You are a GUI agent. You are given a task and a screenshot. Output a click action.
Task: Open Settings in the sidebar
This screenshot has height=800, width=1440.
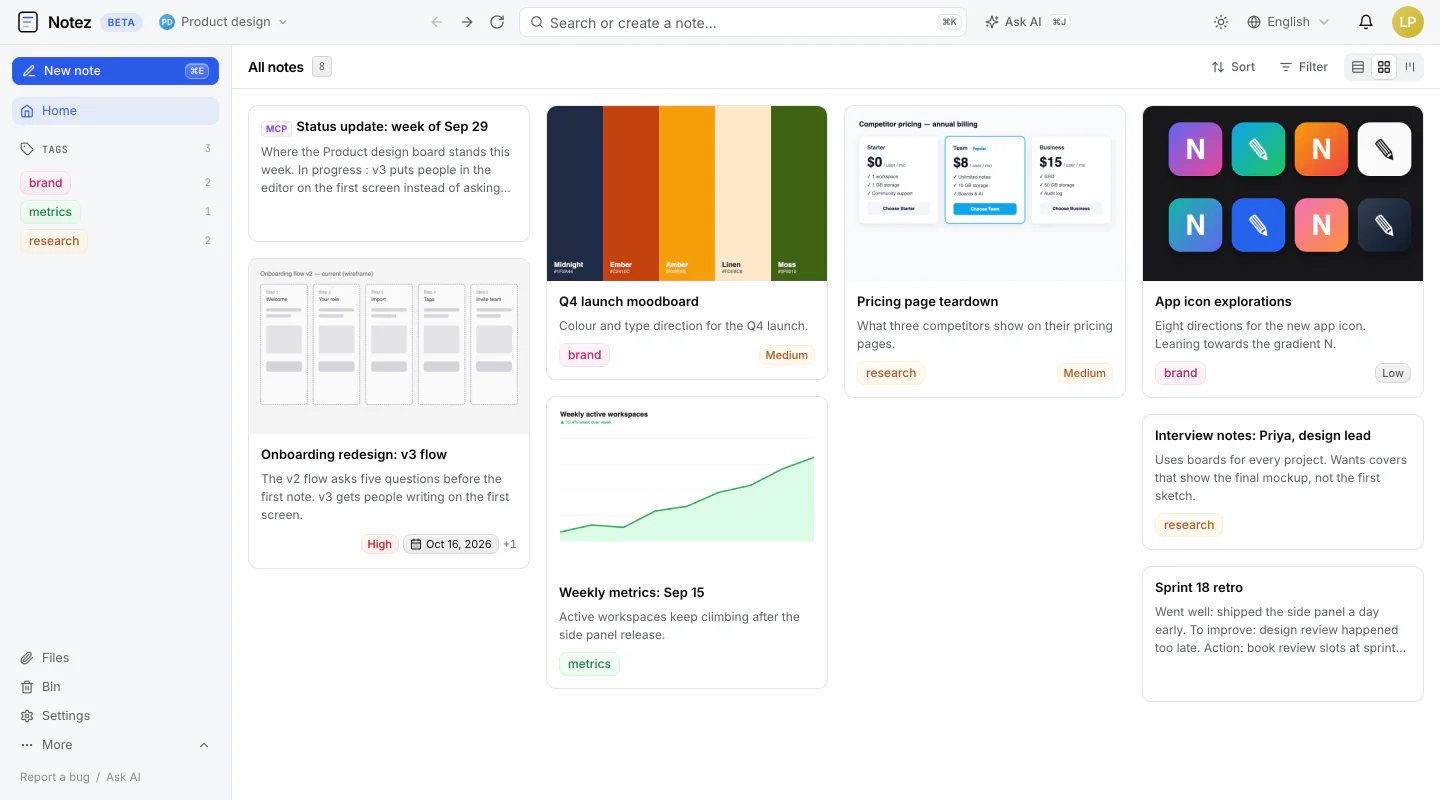pos(115,716)
